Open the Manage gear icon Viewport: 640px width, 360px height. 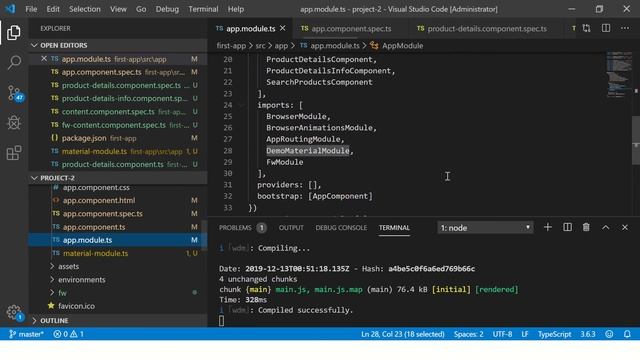(x=14, y=312)
